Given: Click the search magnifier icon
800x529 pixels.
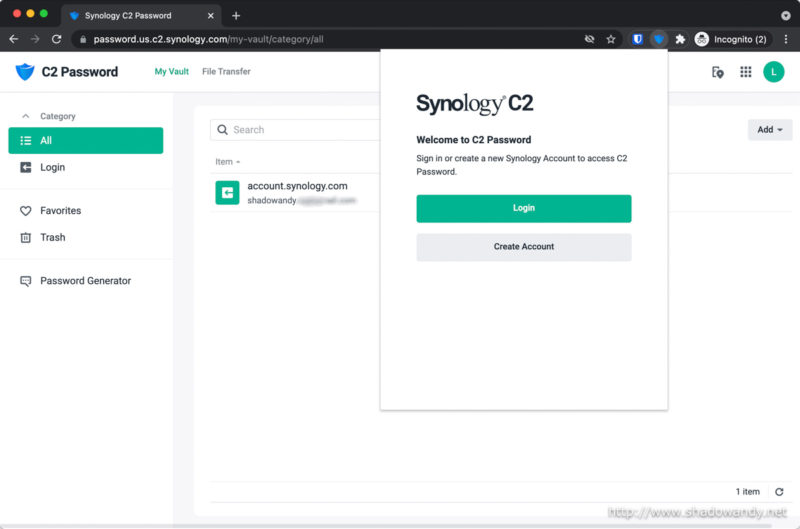Looking at the screenshot, I should 222,130.
